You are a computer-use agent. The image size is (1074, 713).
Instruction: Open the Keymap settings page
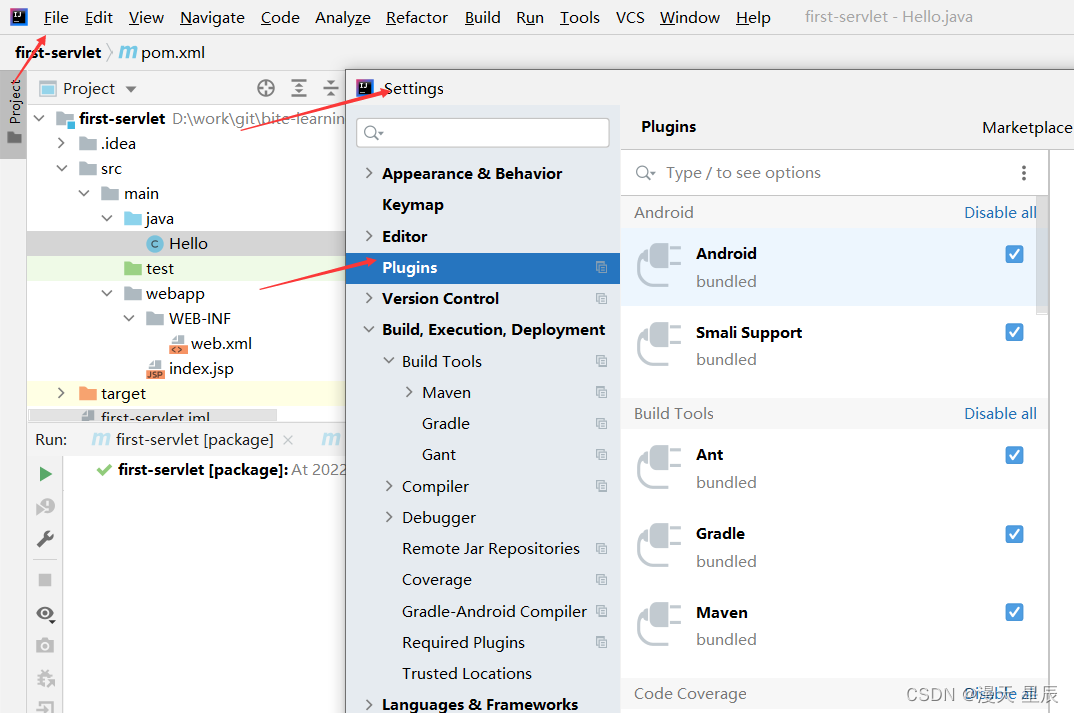click(x=413, y=205)
